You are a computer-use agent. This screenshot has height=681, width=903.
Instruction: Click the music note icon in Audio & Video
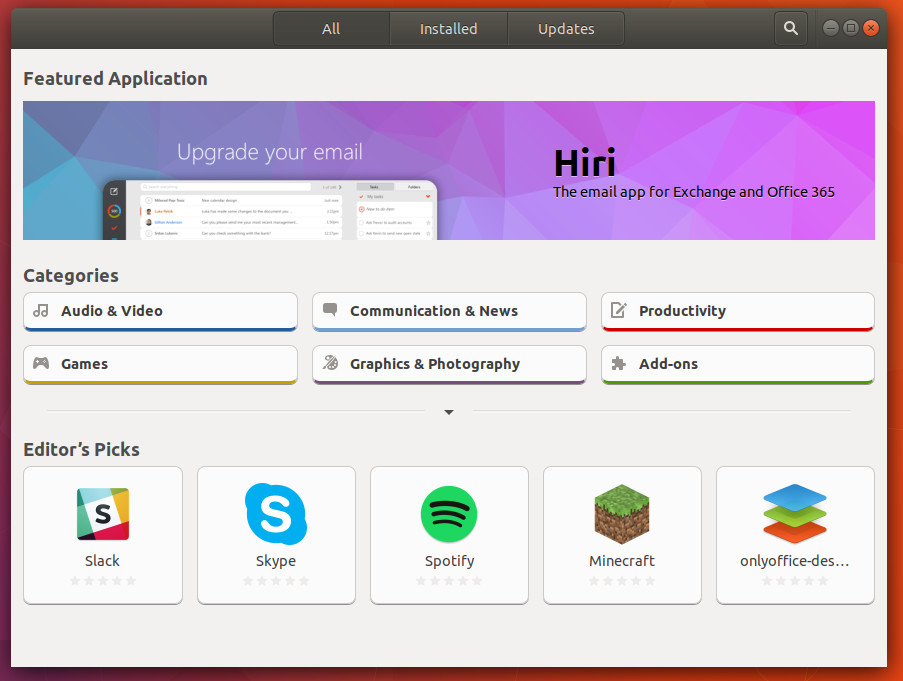pos(41,311)
